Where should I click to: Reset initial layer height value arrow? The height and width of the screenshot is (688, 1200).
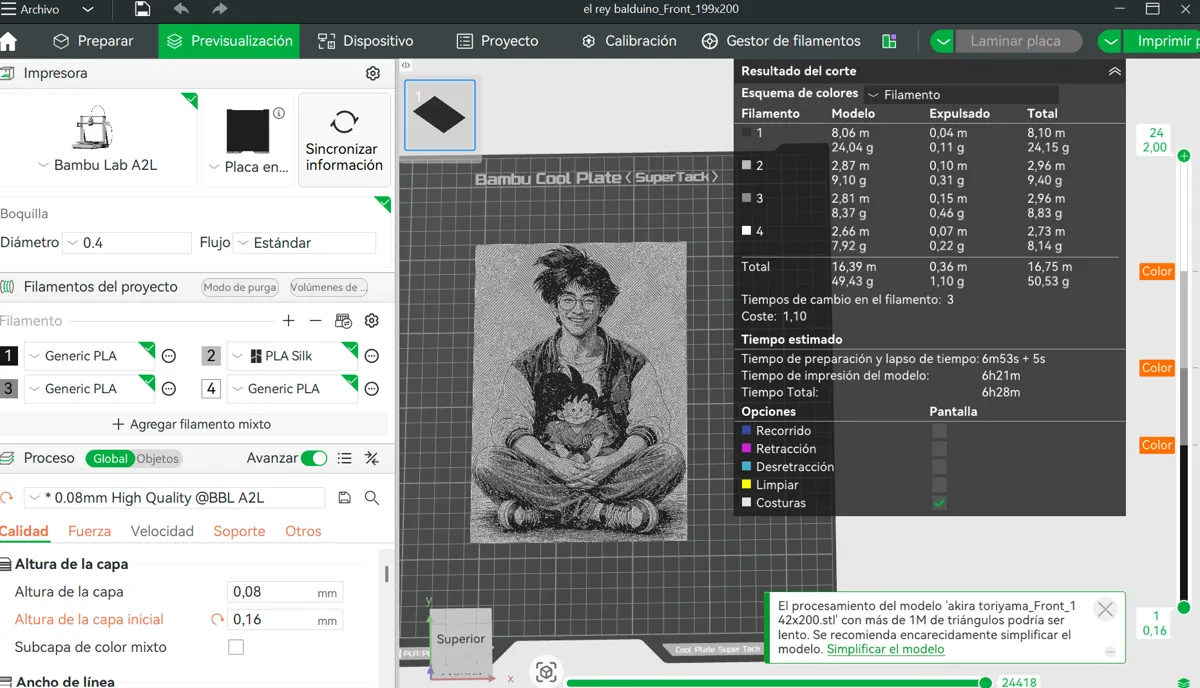[217, 620]
